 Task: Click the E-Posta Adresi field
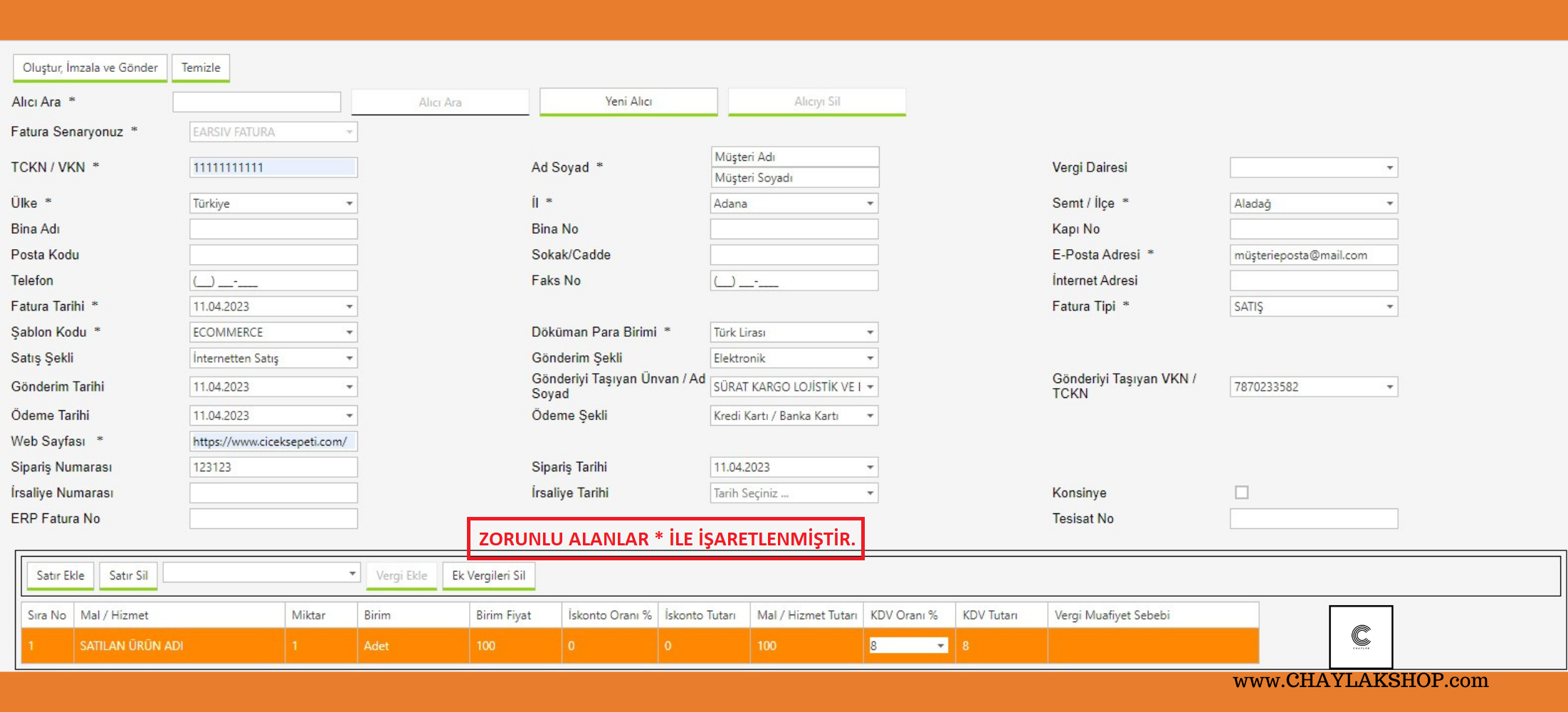tap(1313, 255)
